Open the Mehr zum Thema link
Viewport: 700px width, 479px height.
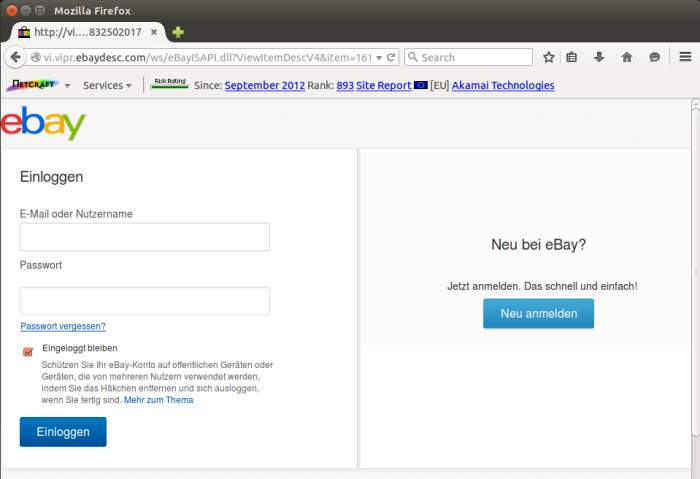[x=158, y=400]
